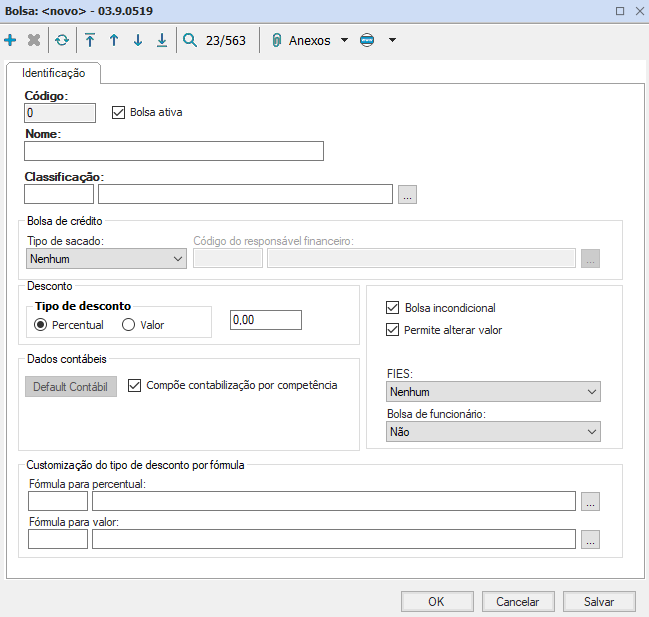Go to previous record up arrow

click(114, 41)
